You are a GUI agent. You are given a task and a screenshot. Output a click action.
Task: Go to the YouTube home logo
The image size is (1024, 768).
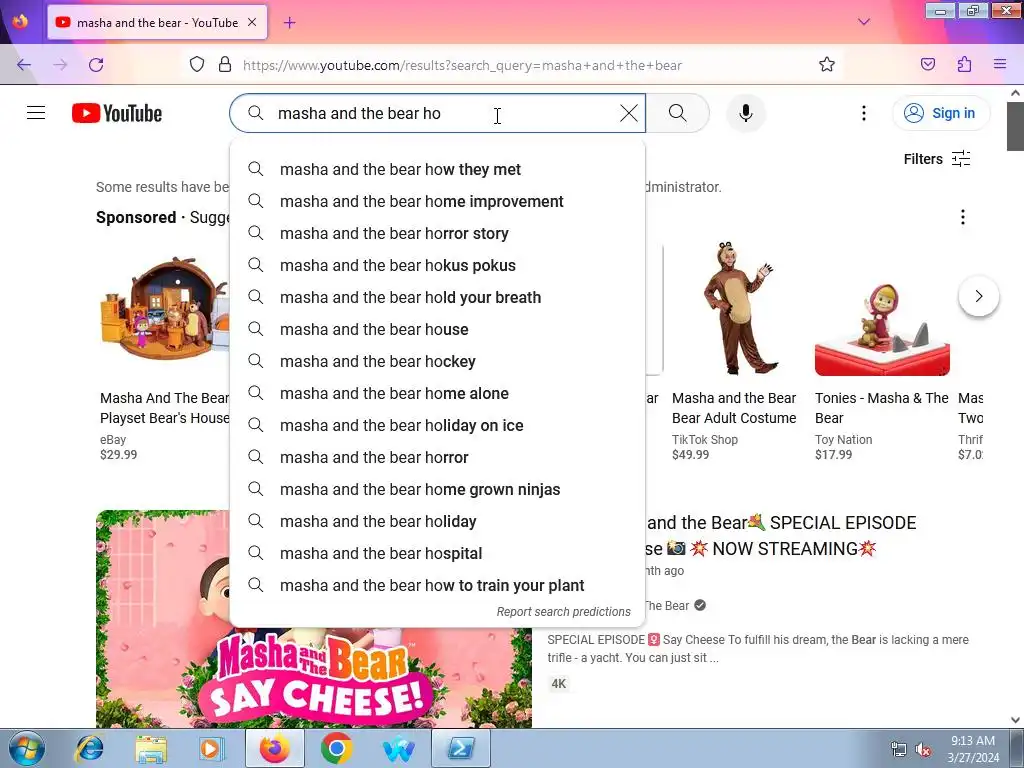coord(117,113)
